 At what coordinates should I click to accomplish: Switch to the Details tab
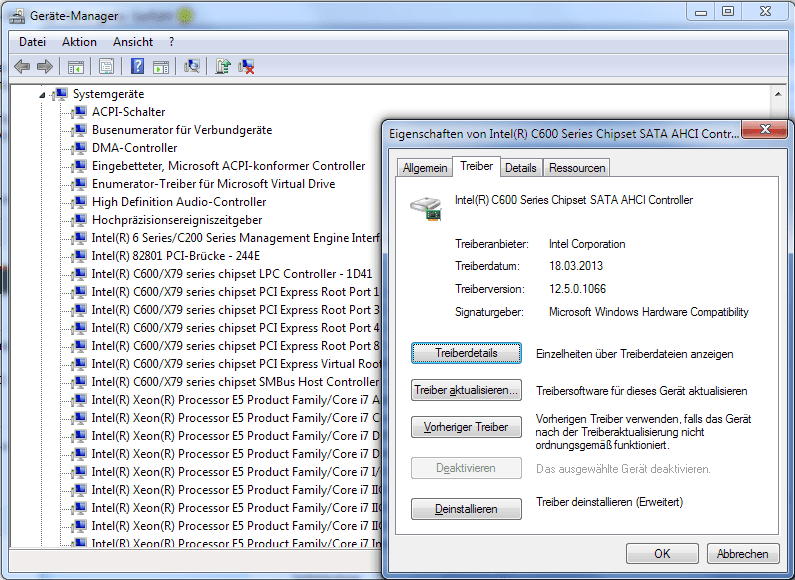521,168
